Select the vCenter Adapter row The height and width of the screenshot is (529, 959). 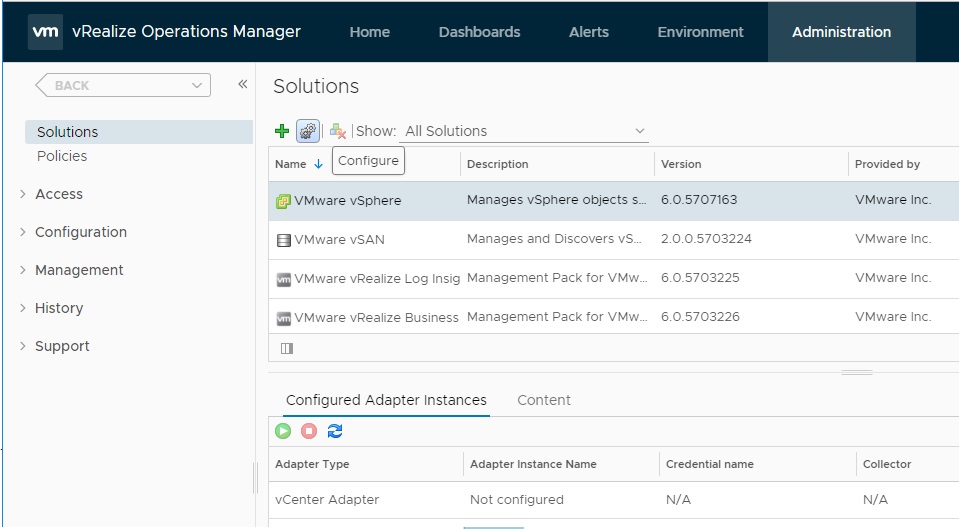click(x=613, y=500)
